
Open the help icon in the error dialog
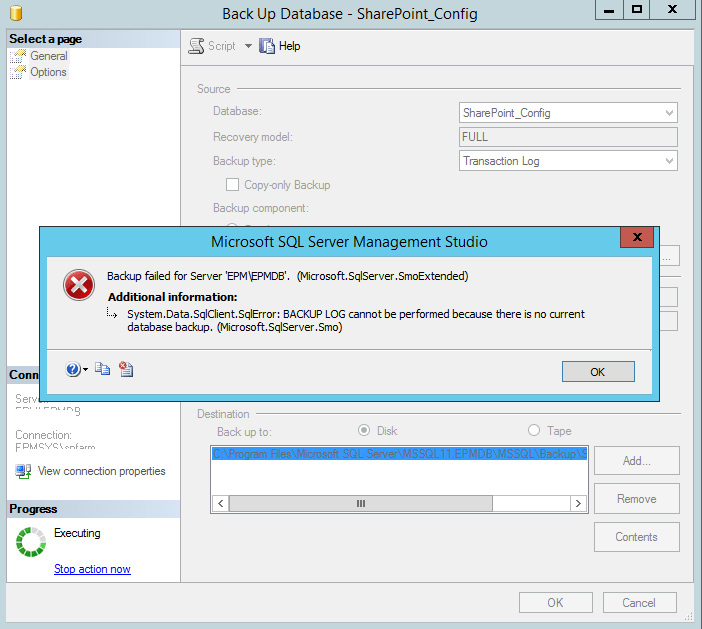73,369
